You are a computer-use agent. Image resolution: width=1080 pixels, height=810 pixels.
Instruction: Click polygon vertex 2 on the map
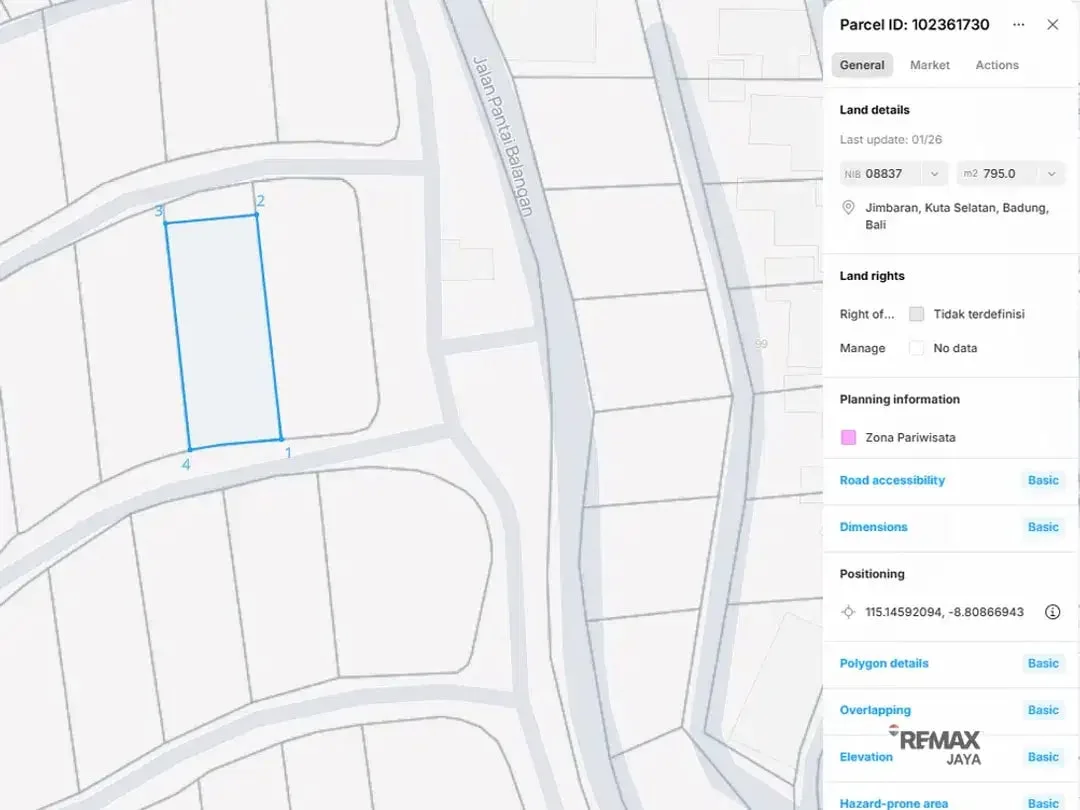click(x=256, y=215)
